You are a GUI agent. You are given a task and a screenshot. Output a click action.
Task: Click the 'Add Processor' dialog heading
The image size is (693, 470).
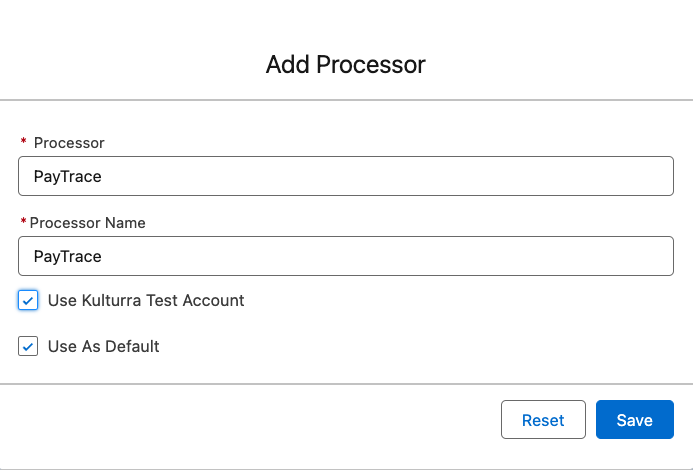click(346, 65)
